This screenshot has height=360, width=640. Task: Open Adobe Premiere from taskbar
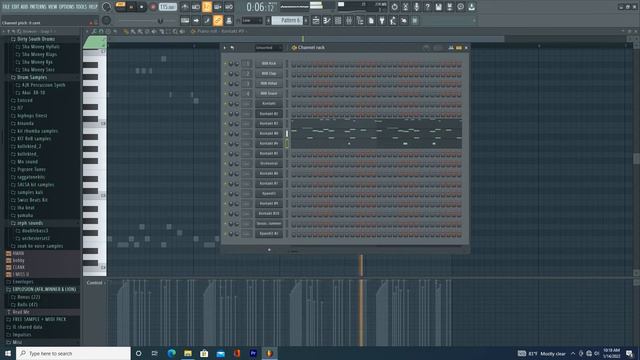point(253,353)
